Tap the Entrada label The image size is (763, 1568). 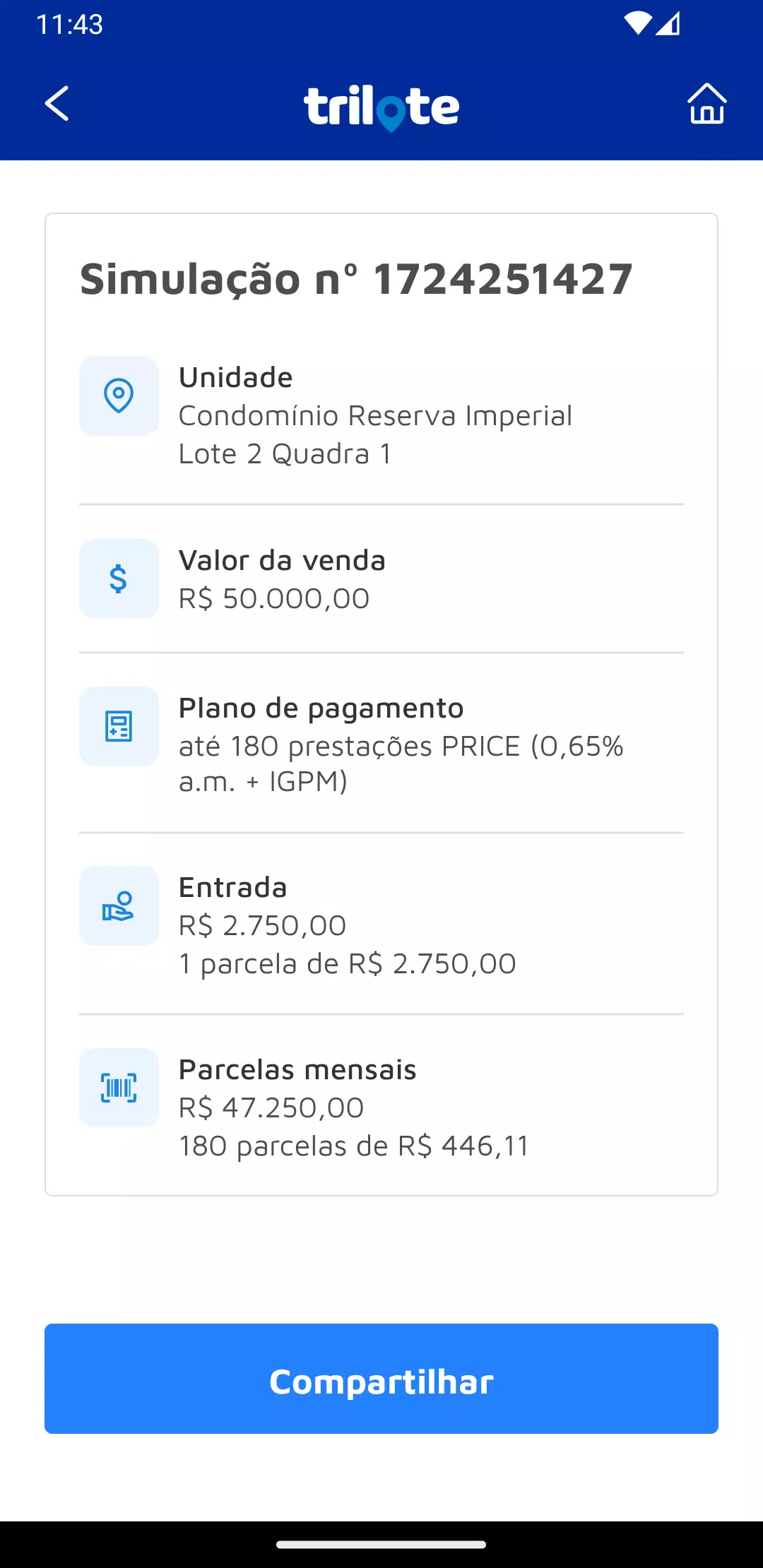tap(232, 888)
